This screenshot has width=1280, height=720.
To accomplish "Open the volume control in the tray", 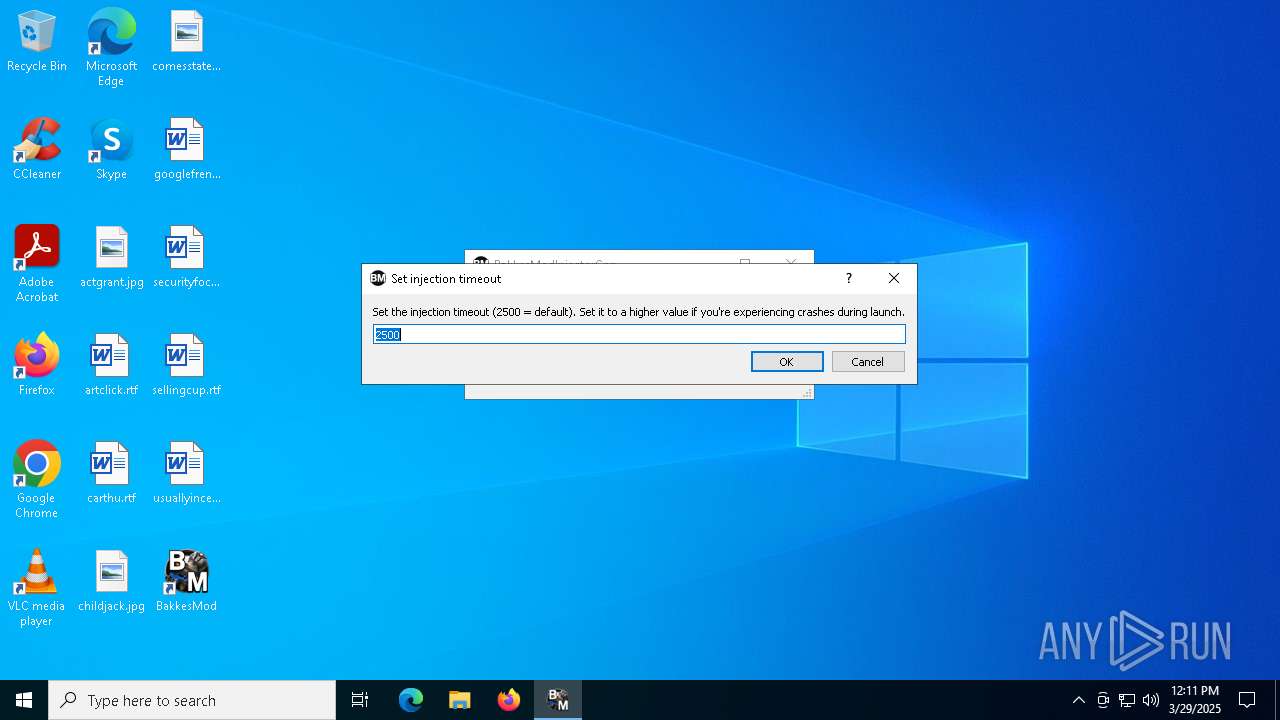I will click(x=1151, y=700).
